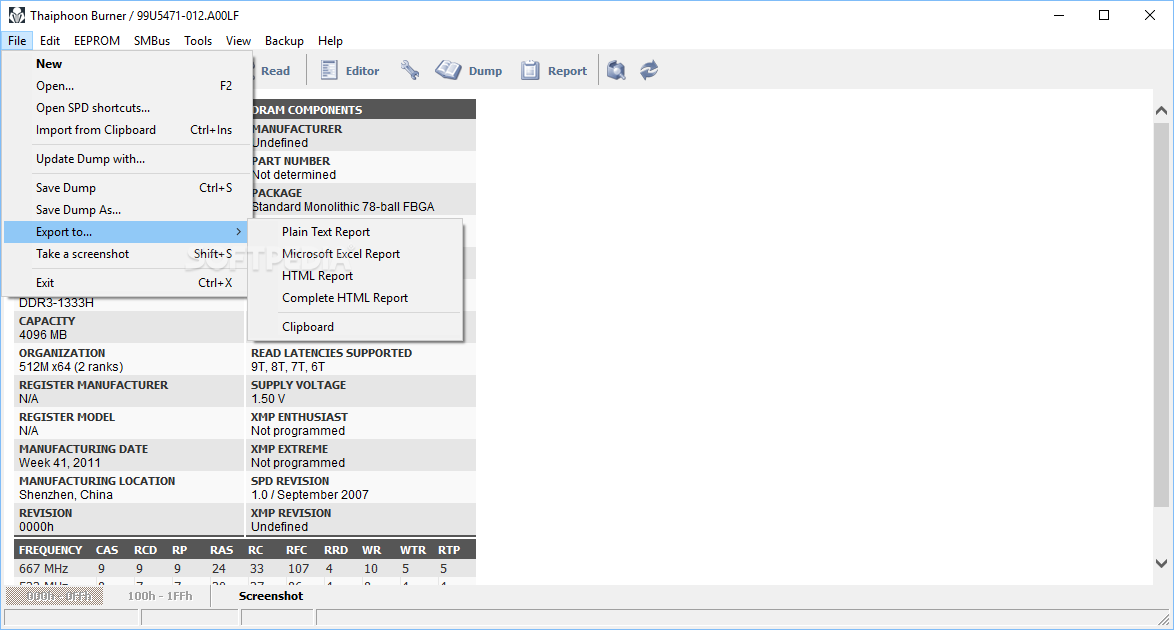Click the Report clipboard icon

pyautogui.click(x=530, y=70)
